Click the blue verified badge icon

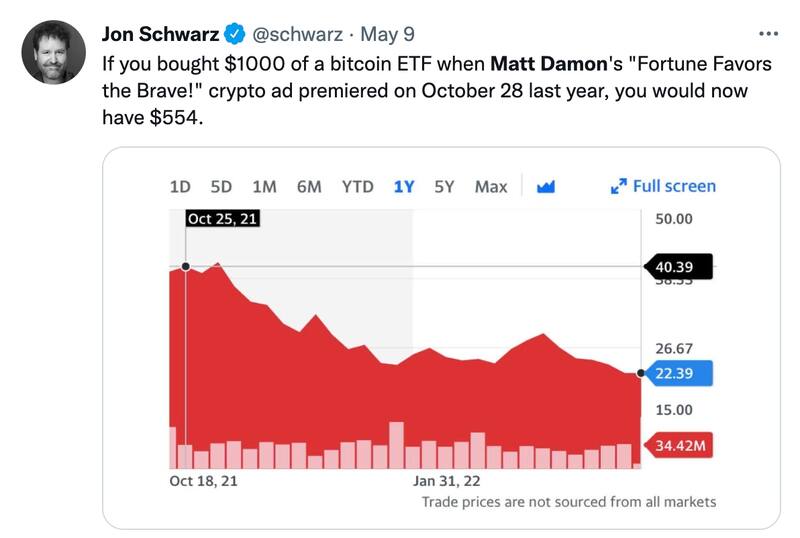[233, 35]
